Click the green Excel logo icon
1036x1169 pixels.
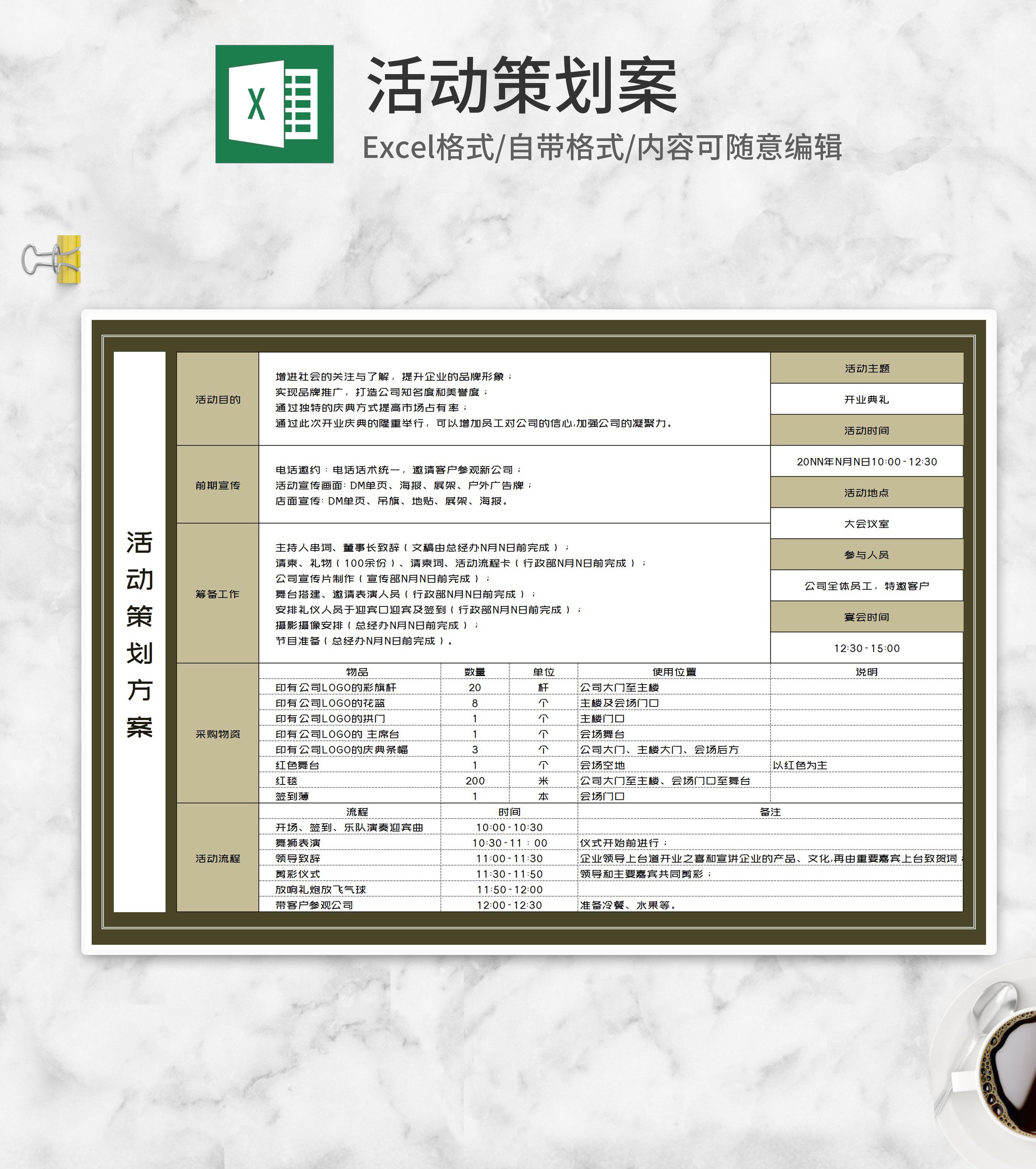[x=274, y=104]
